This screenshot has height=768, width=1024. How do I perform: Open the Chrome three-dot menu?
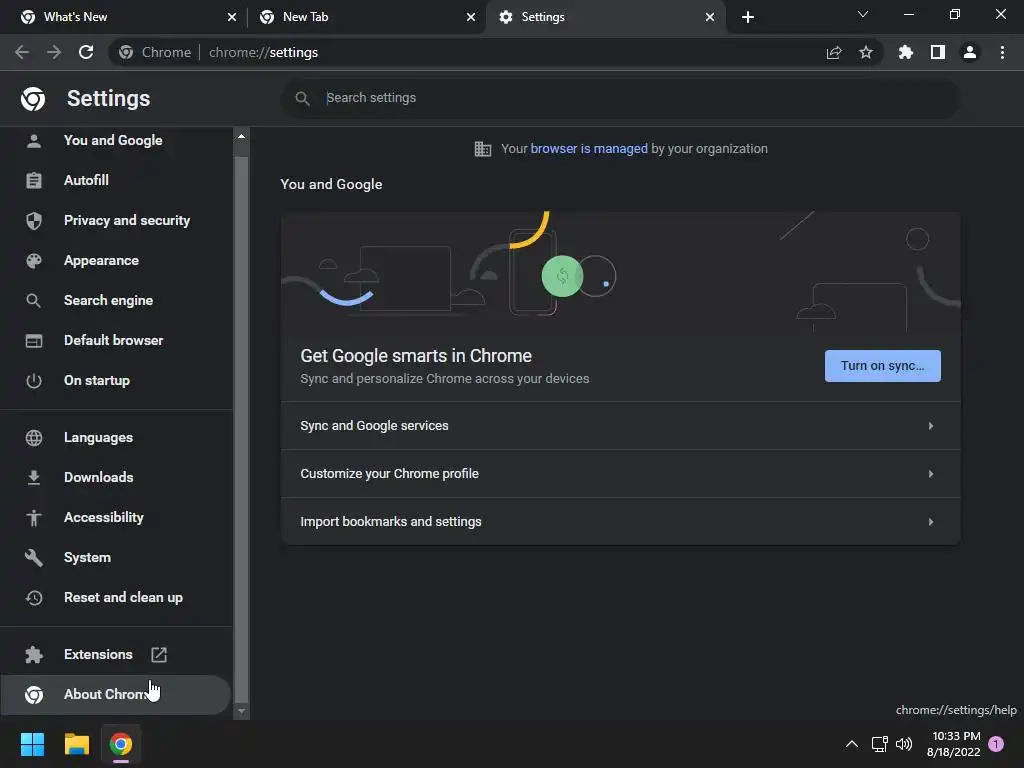point(1002,52)
